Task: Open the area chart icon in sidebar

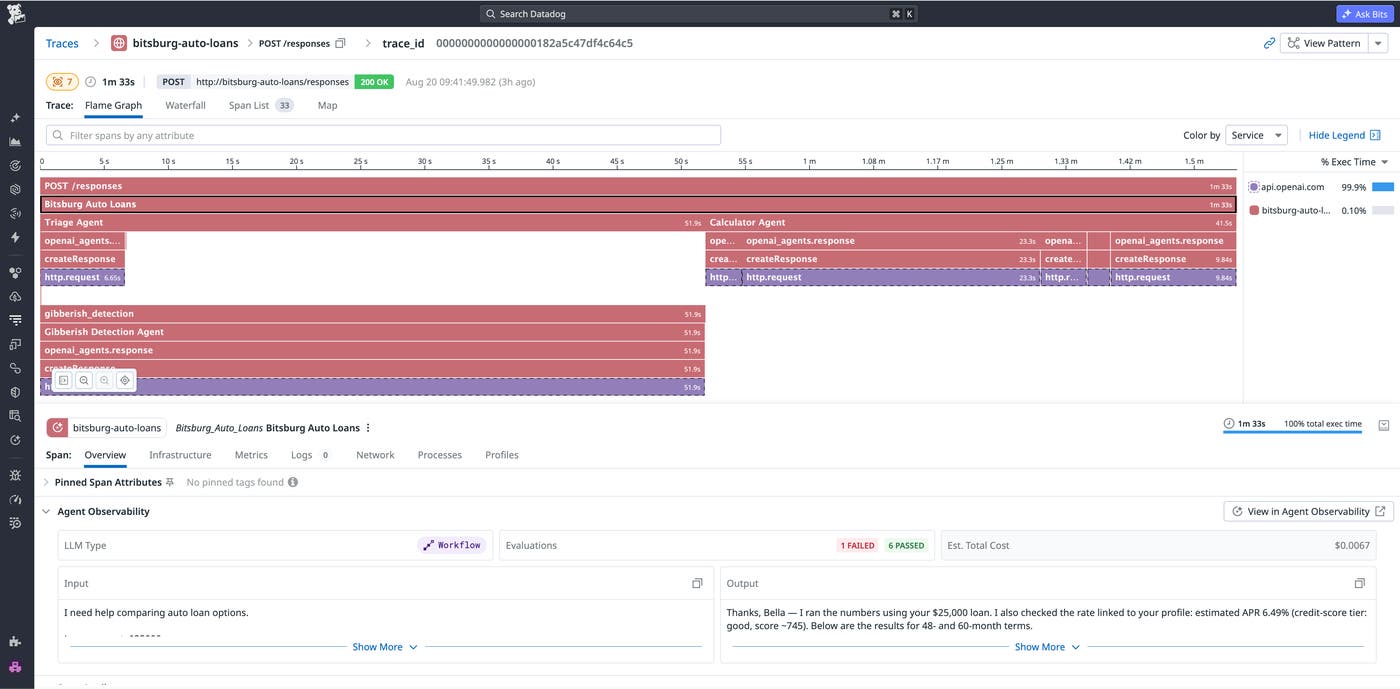Action: [x=15, y=142]
